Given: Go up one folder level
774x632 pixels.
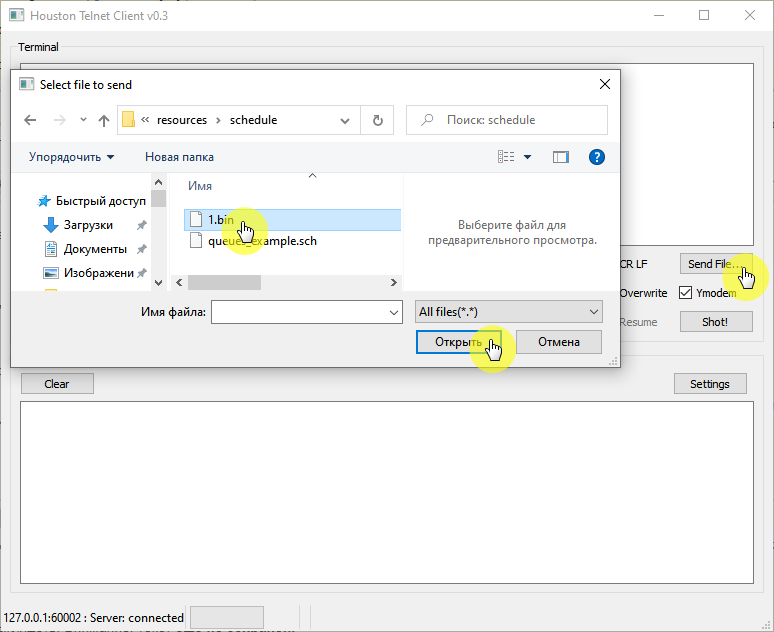Looking at the screenshot, I should pos(104,120).
